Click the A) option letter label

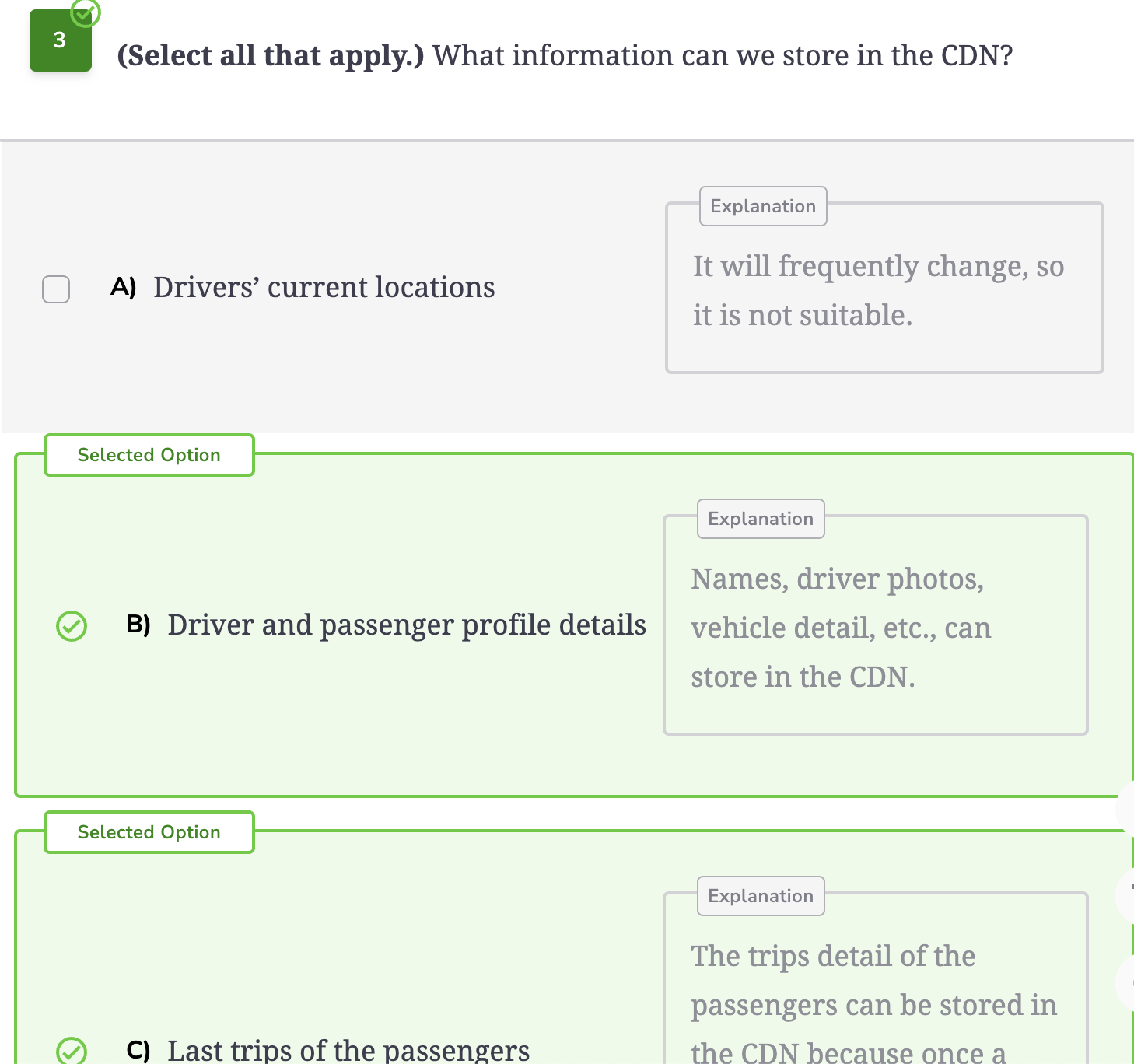pos(124,287)
